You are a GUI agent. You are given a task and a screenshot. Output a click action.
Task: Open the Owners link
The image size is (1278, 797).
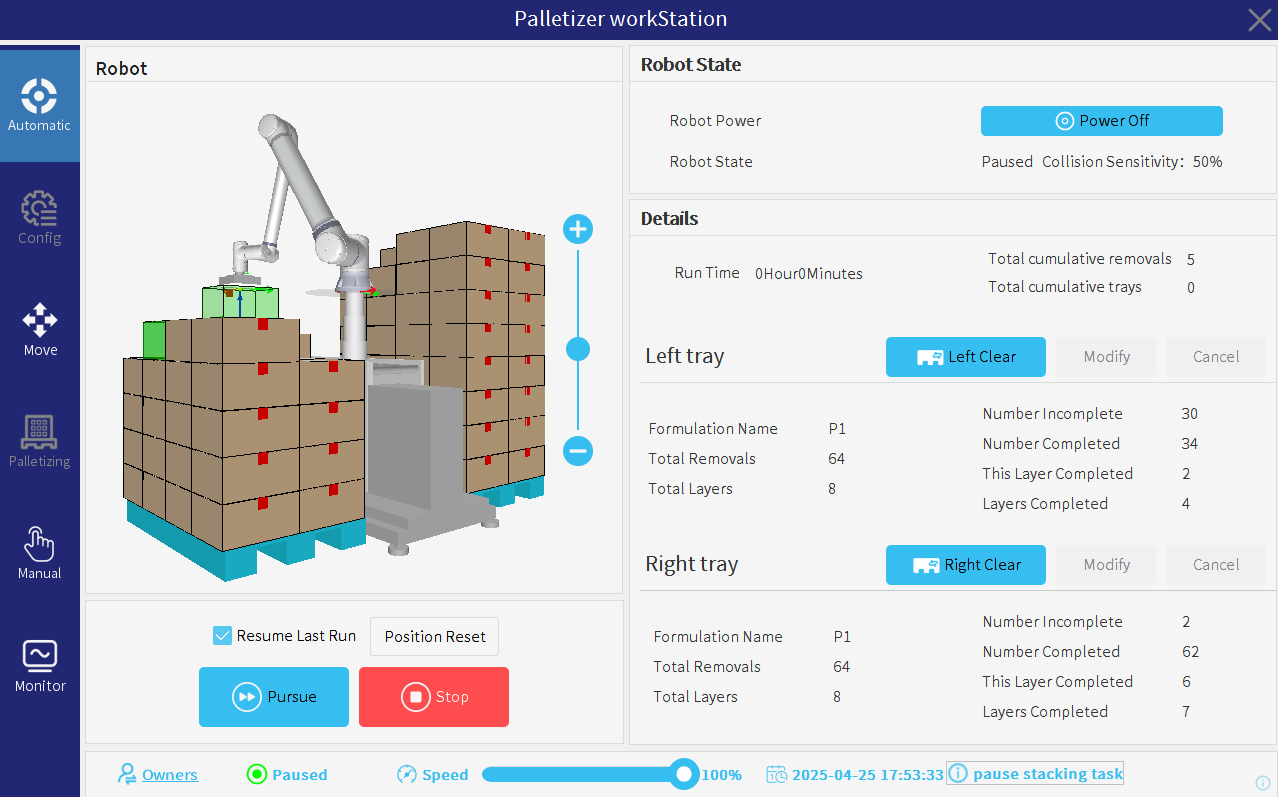click(170, 775)
